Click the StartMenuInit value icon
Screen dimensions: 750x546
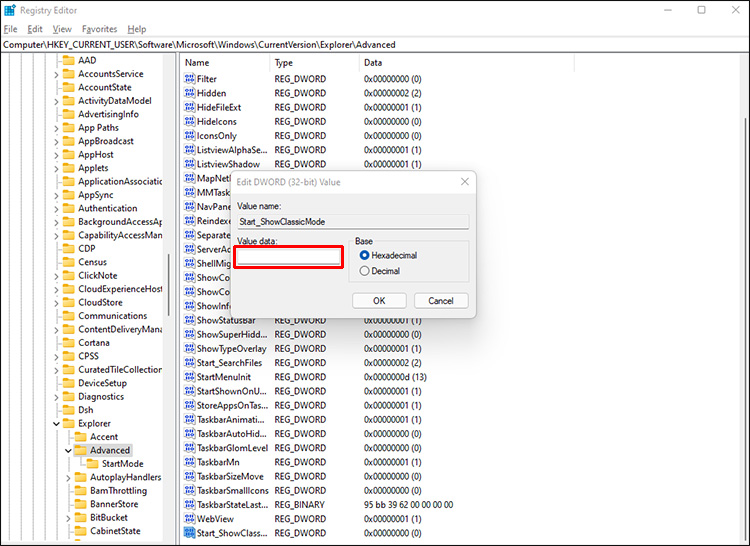tap(189, 377)
